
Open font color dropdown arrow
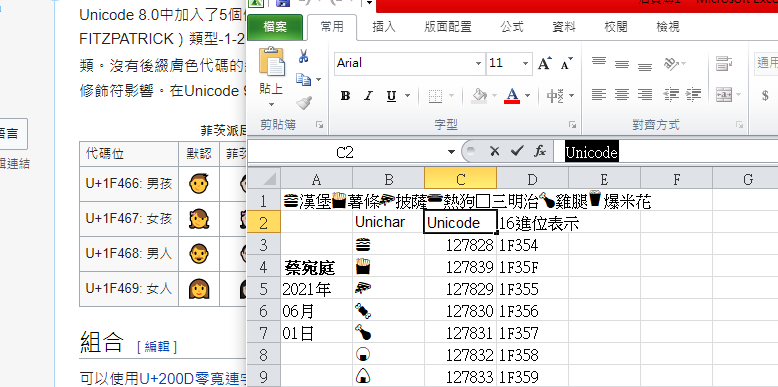527,96
